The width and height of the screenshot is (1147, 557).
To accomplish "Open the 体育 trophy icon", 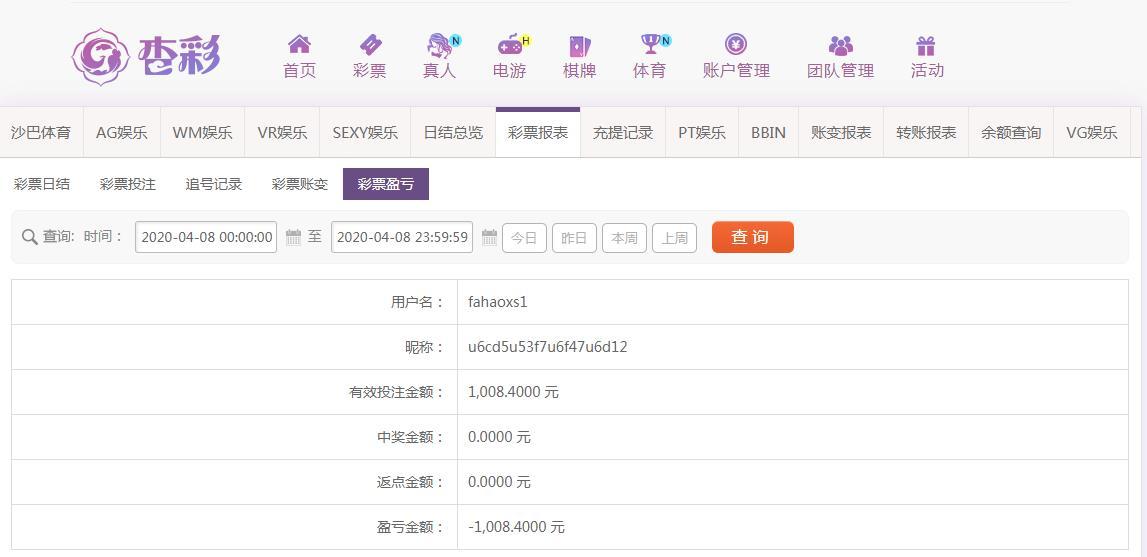I will click(x=650, y=44).
